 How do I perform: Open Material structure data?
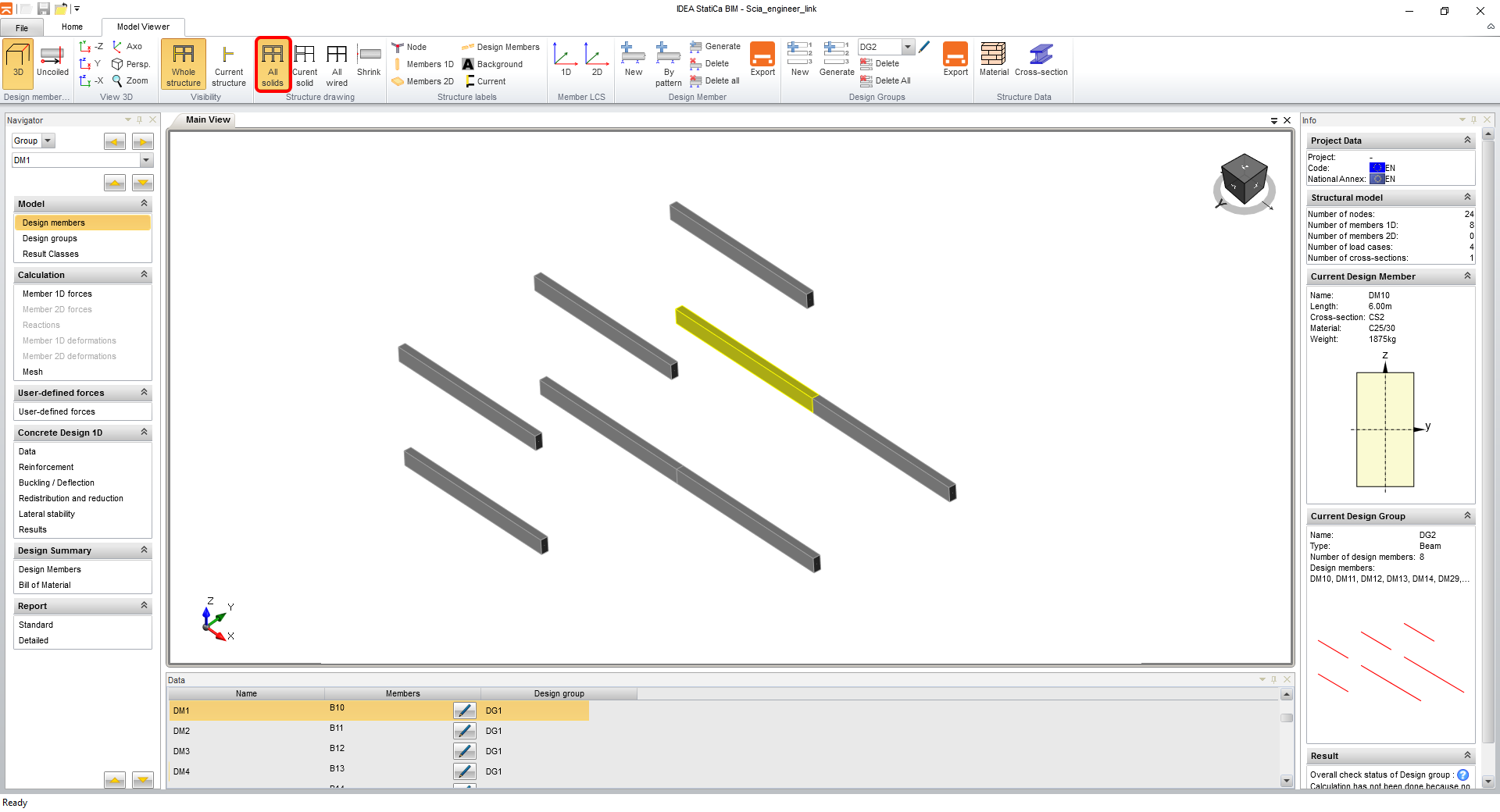[994, 60]
